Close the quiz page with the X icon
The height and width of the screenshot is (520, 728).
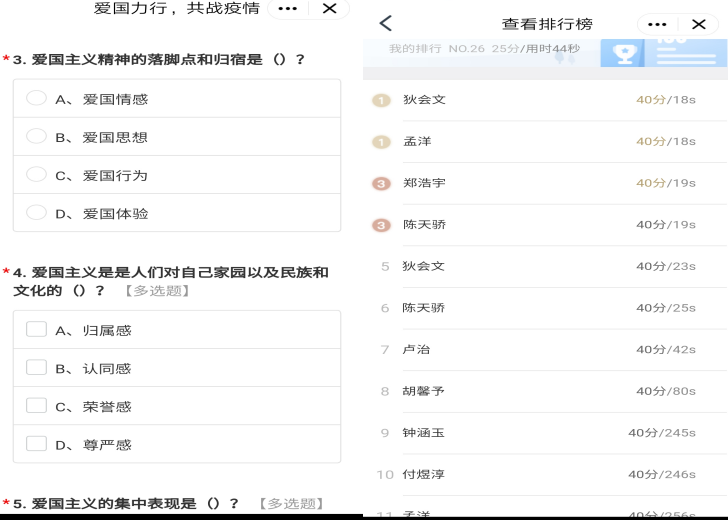328,8
